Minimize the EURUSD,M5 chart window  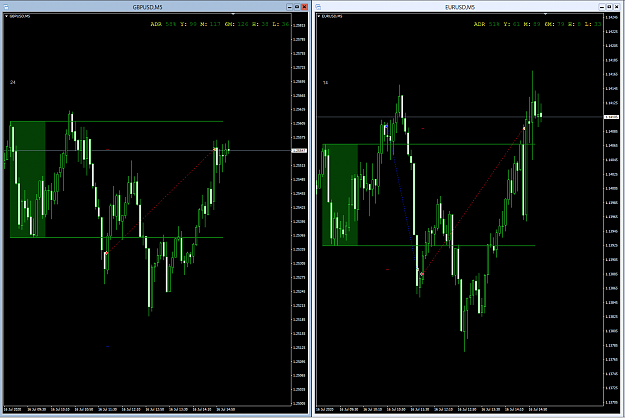602,7
